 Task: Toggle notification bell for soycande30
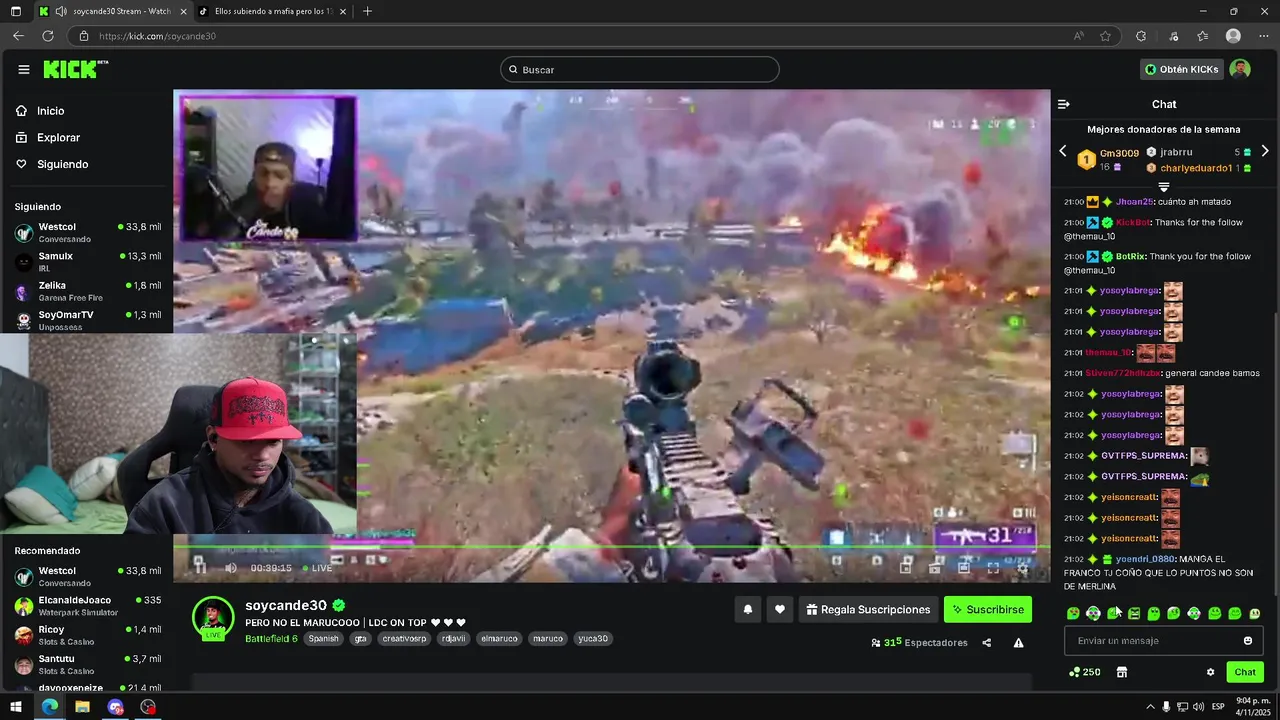[747, 609]
